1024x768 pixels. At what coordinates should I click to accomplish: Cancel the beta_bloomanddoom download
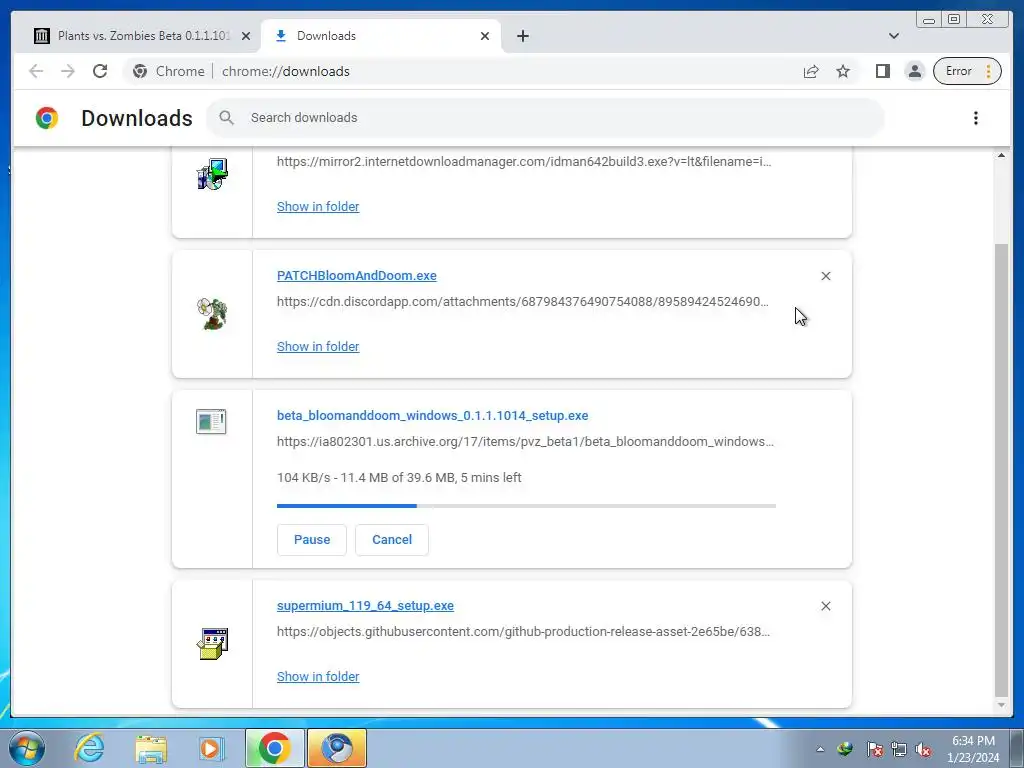pos(392,539)
